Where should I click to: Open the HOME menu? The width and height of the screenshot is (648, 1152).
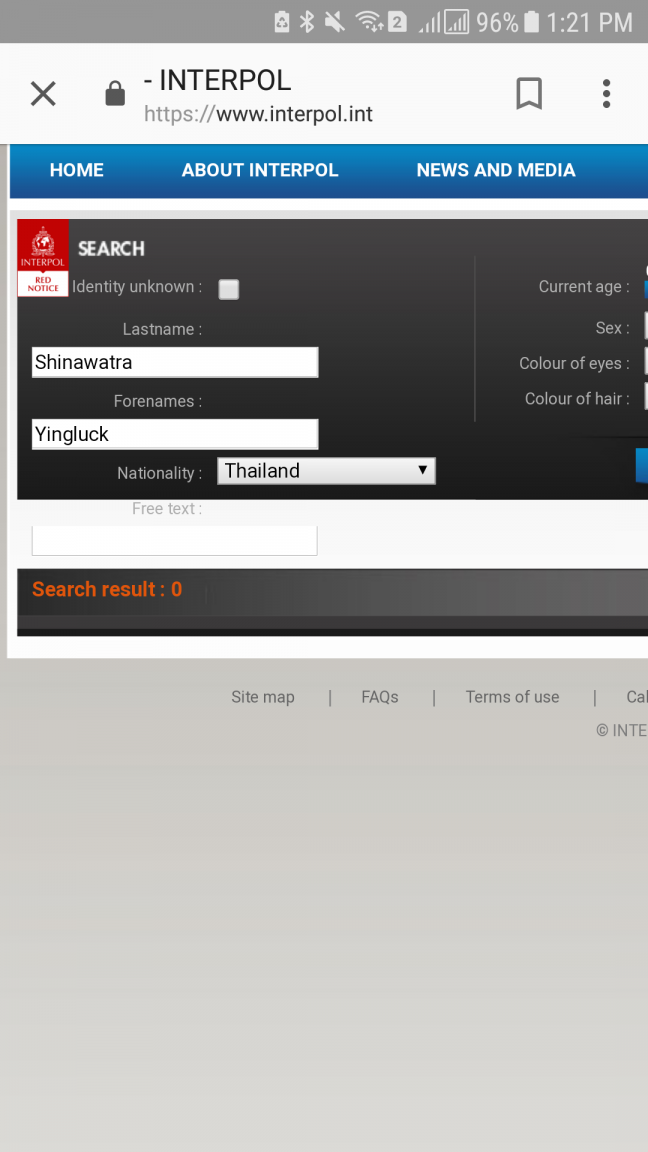(76, 170)
